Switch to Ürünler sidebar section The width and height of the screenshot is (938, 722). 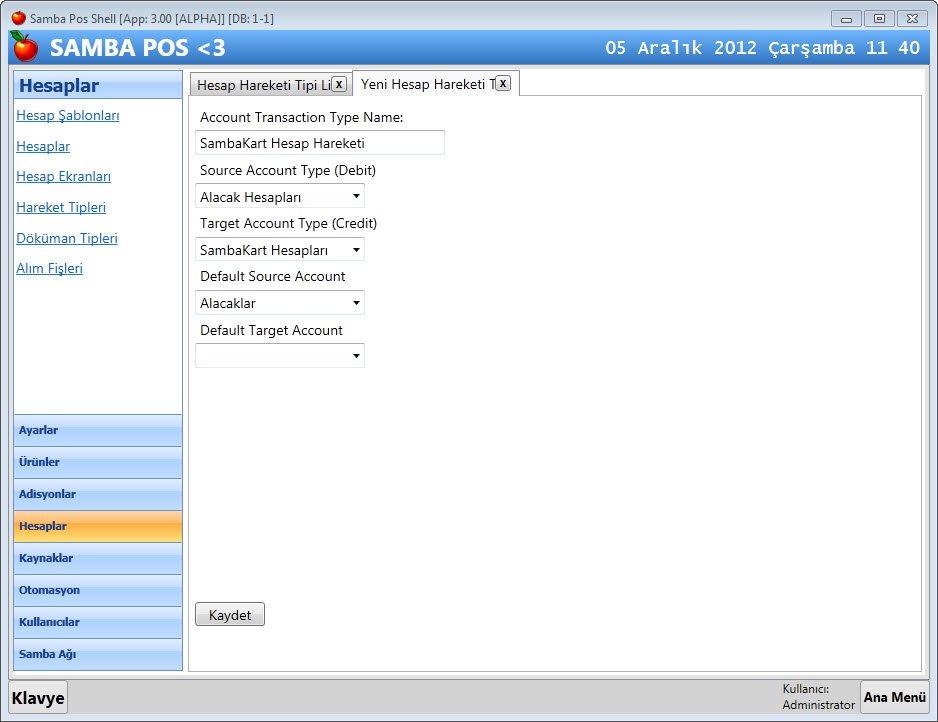pos(98,462)
